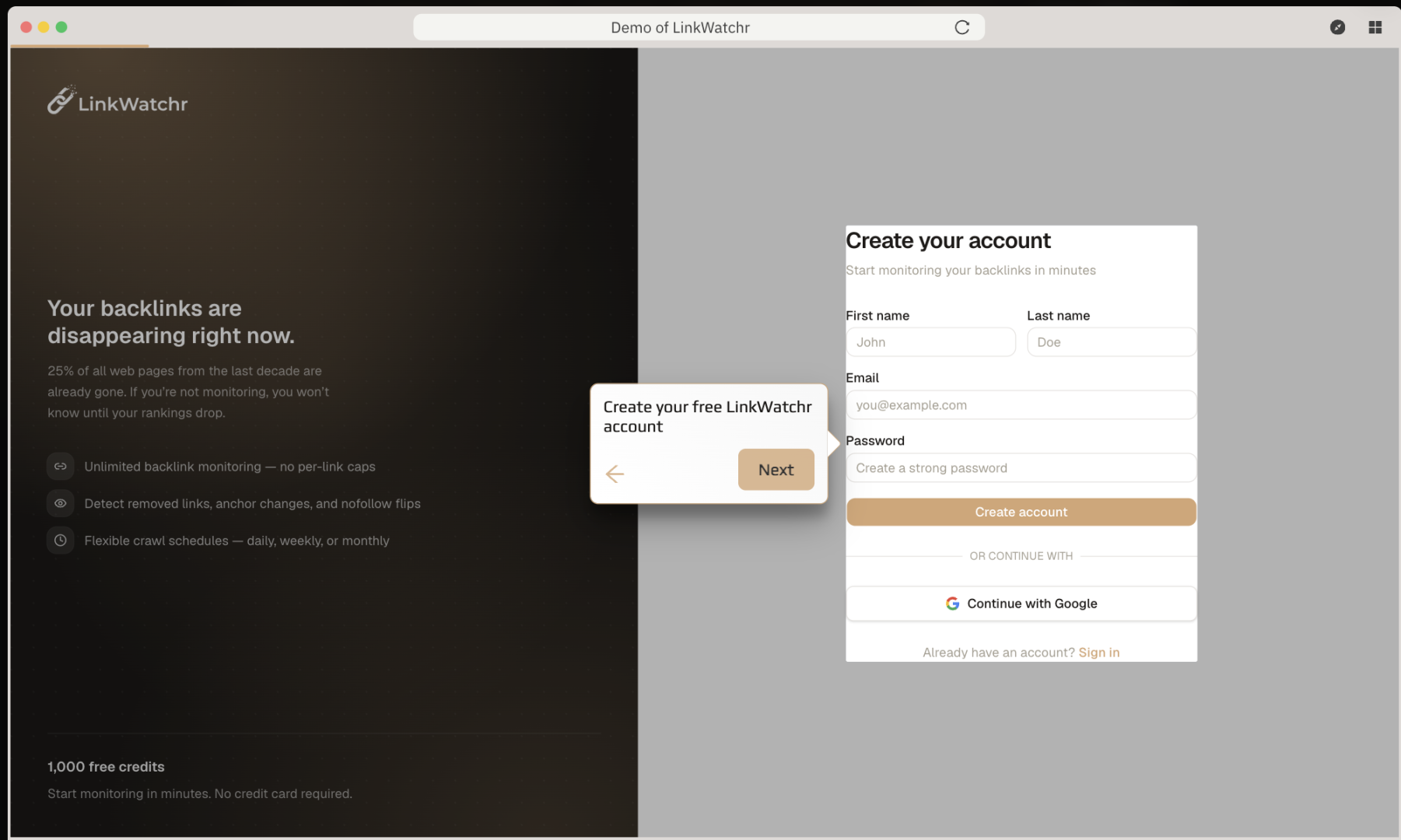Click 'Unlimited backlink monitoring — no per-link caps' text

click(x=229, y=467)
